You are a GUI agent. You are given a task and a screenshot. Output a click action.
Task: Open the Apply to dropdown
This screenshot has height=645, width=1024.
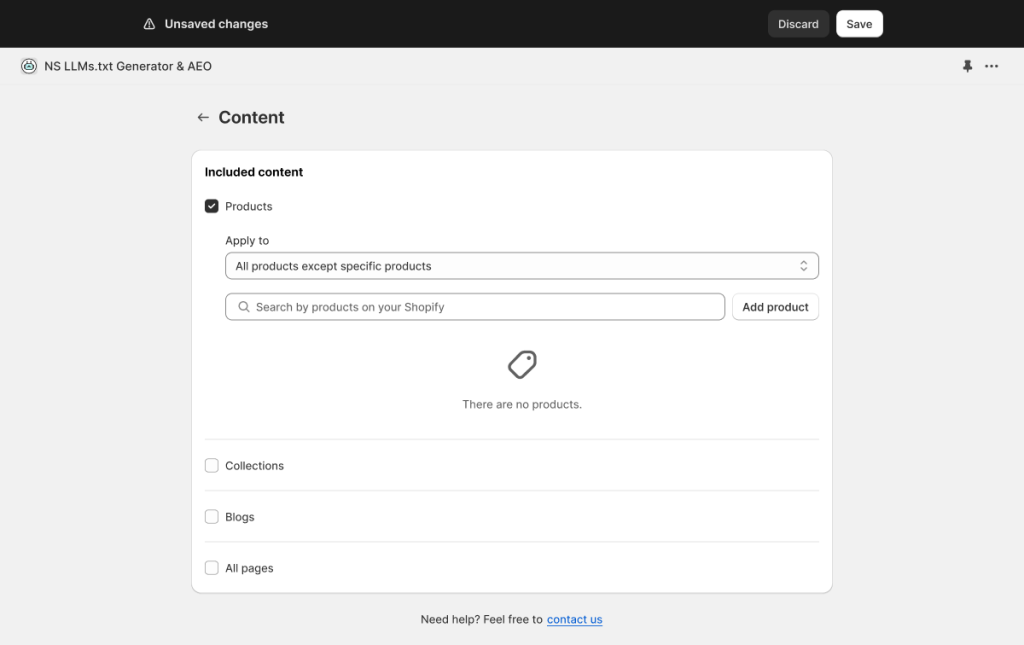pos(521,266)
